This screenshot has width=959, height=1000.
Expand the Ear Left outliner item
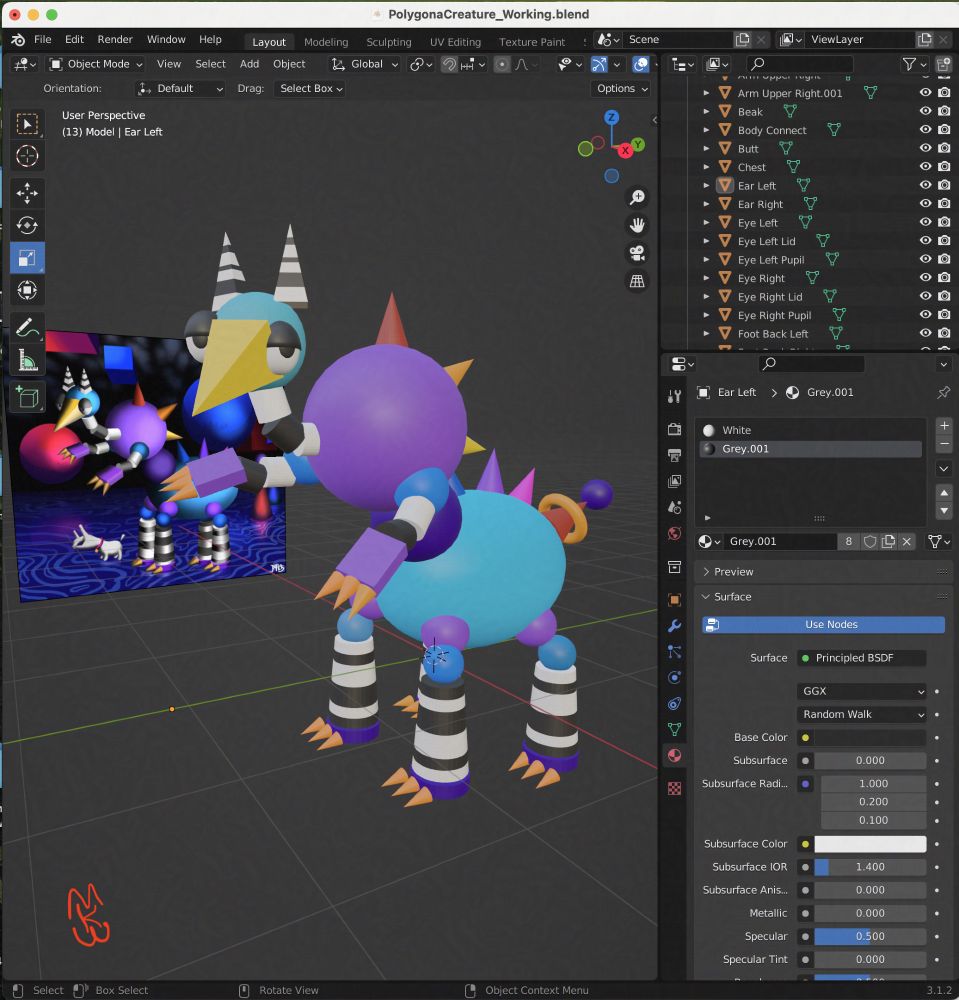pos(706,186)
